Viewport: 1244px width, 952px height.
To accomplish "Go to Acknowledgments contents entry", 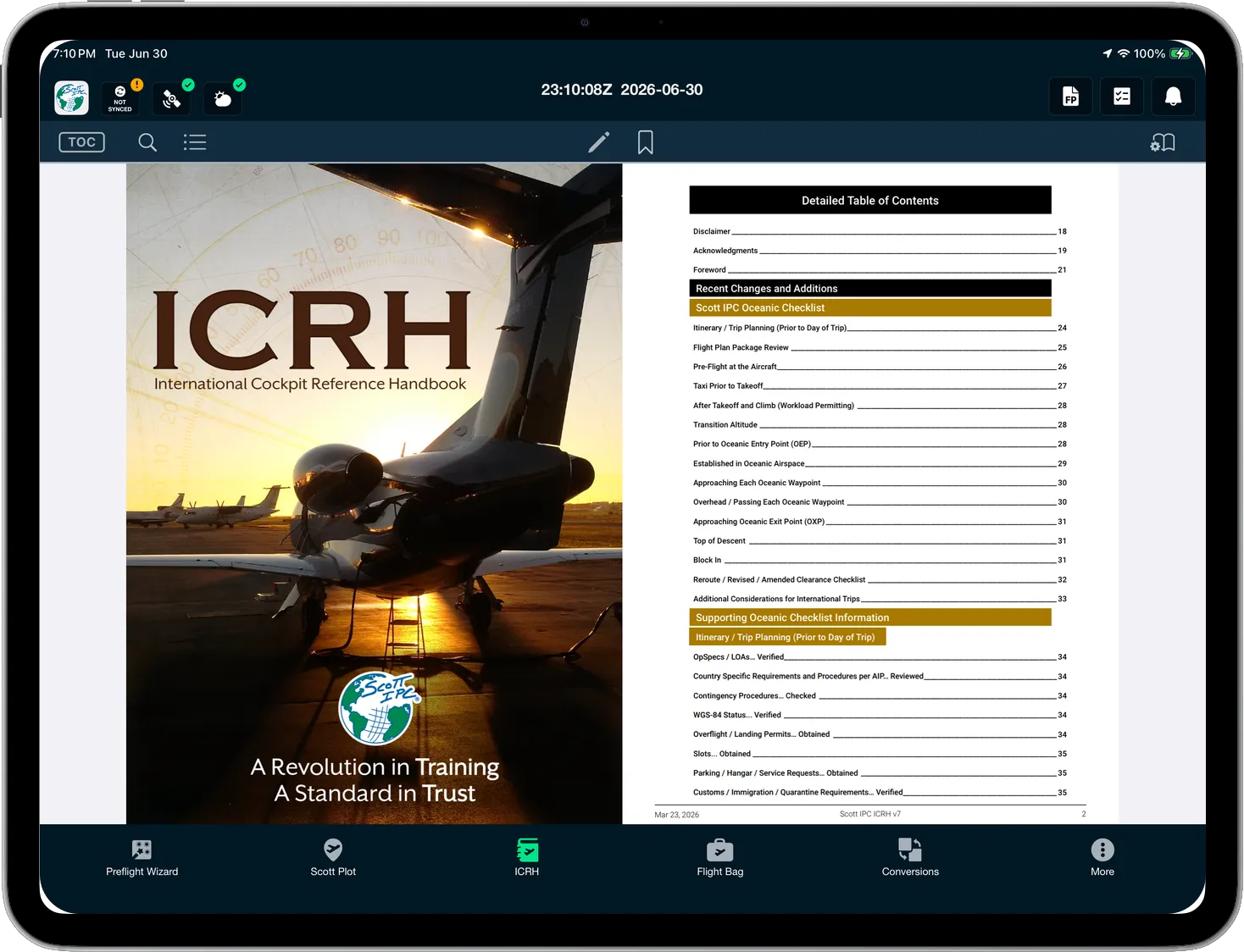I will coord(880,251).
